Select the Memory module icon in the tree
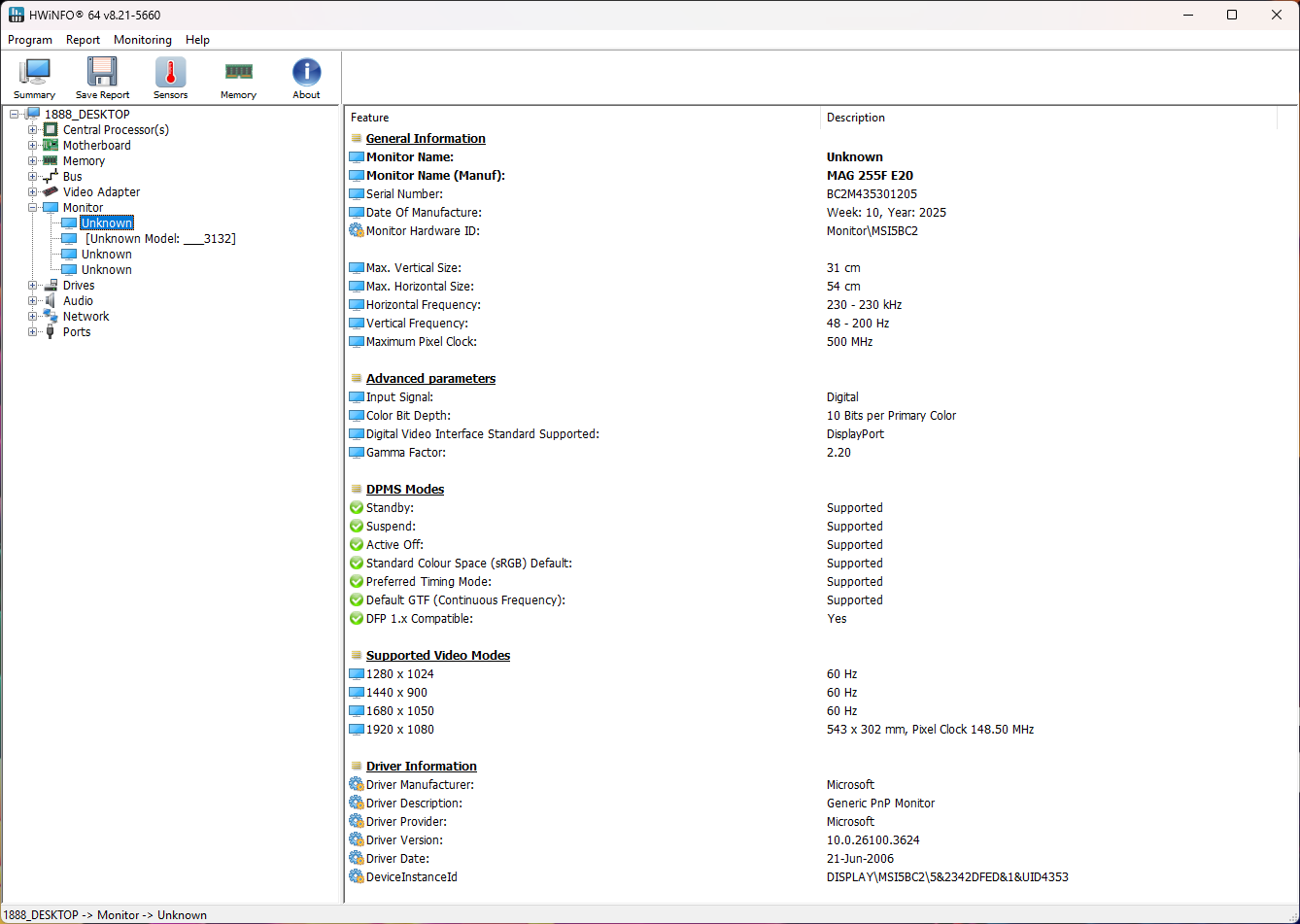1300x924 pixels. click(x=51, y=161)
